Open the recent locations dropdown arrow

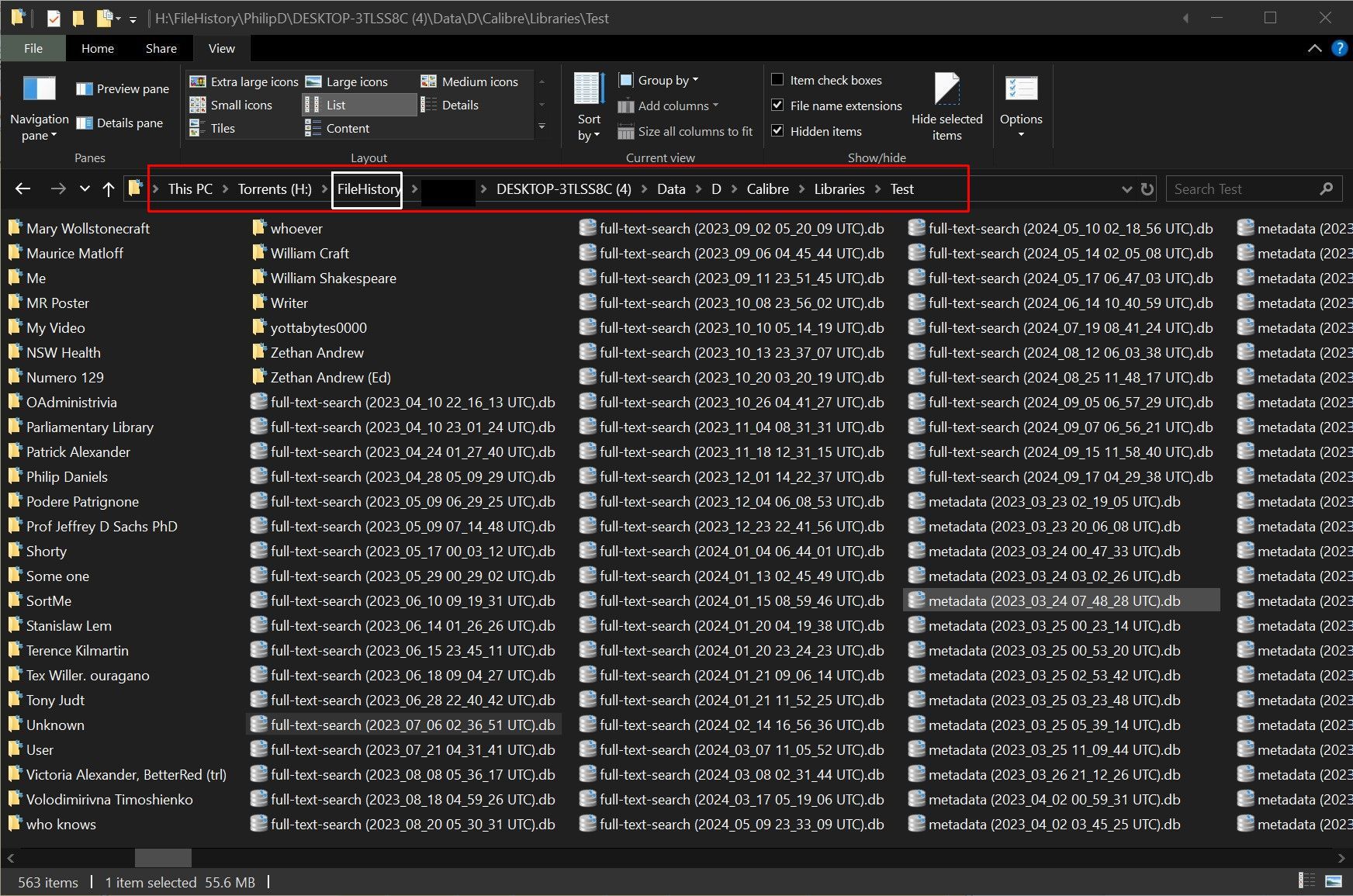pyautogui.click(x=85, y=189)
